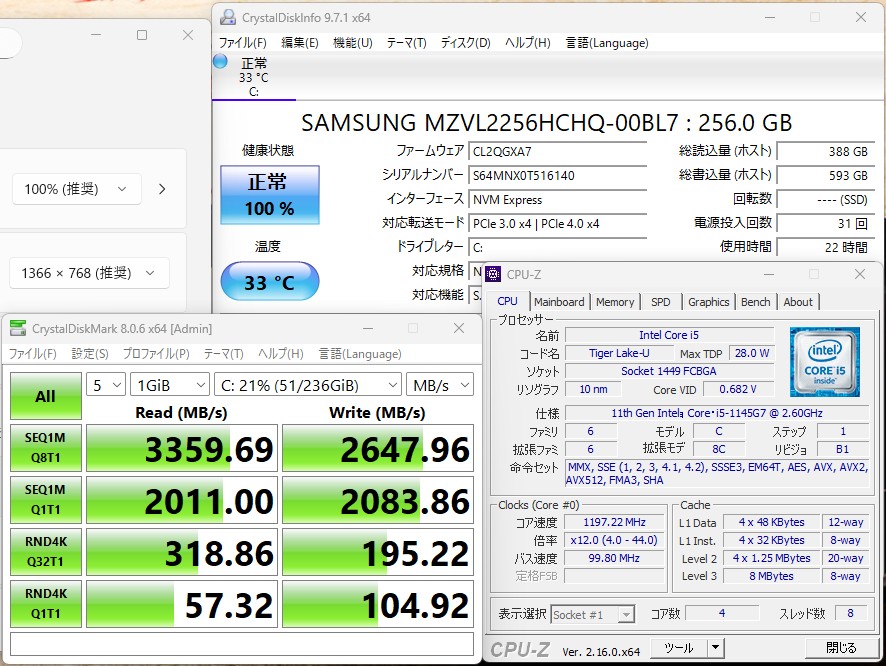
Task: Click the blue drive status circle for C:
Action: pyautogui.click(x=221, y=62)
